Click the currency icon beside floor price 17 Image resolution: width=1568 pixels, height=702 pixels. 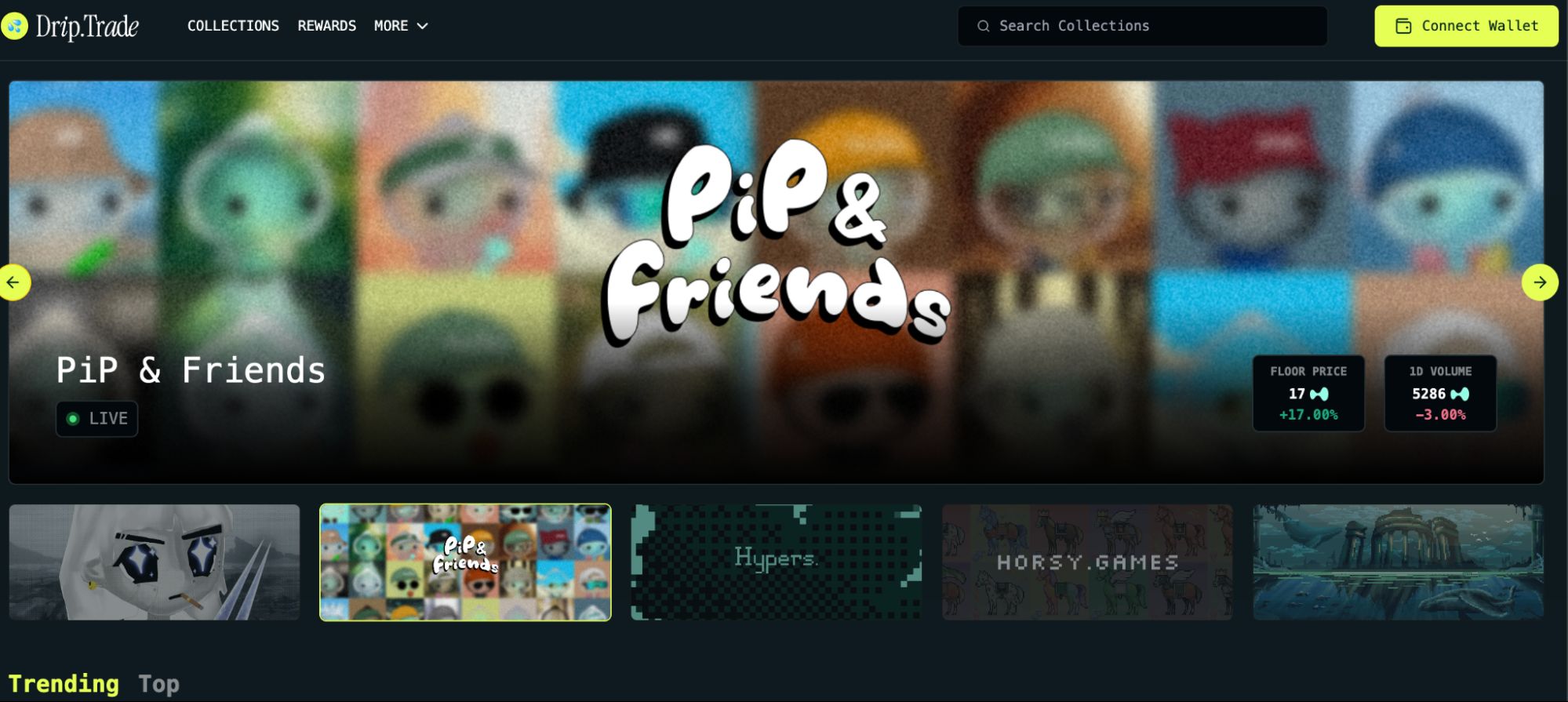(1319, 394)
